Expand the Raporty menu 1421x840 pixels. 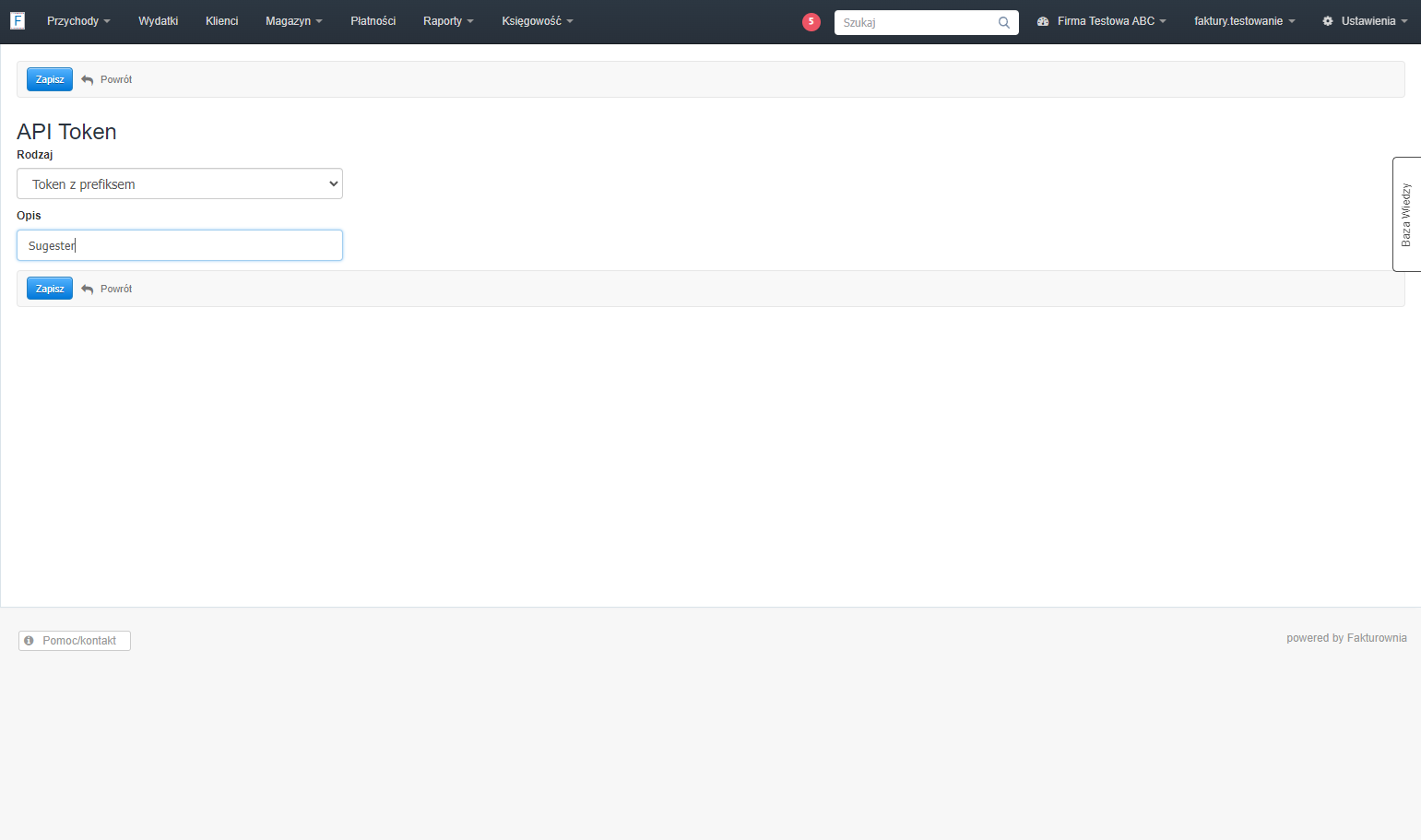(448, 21)
